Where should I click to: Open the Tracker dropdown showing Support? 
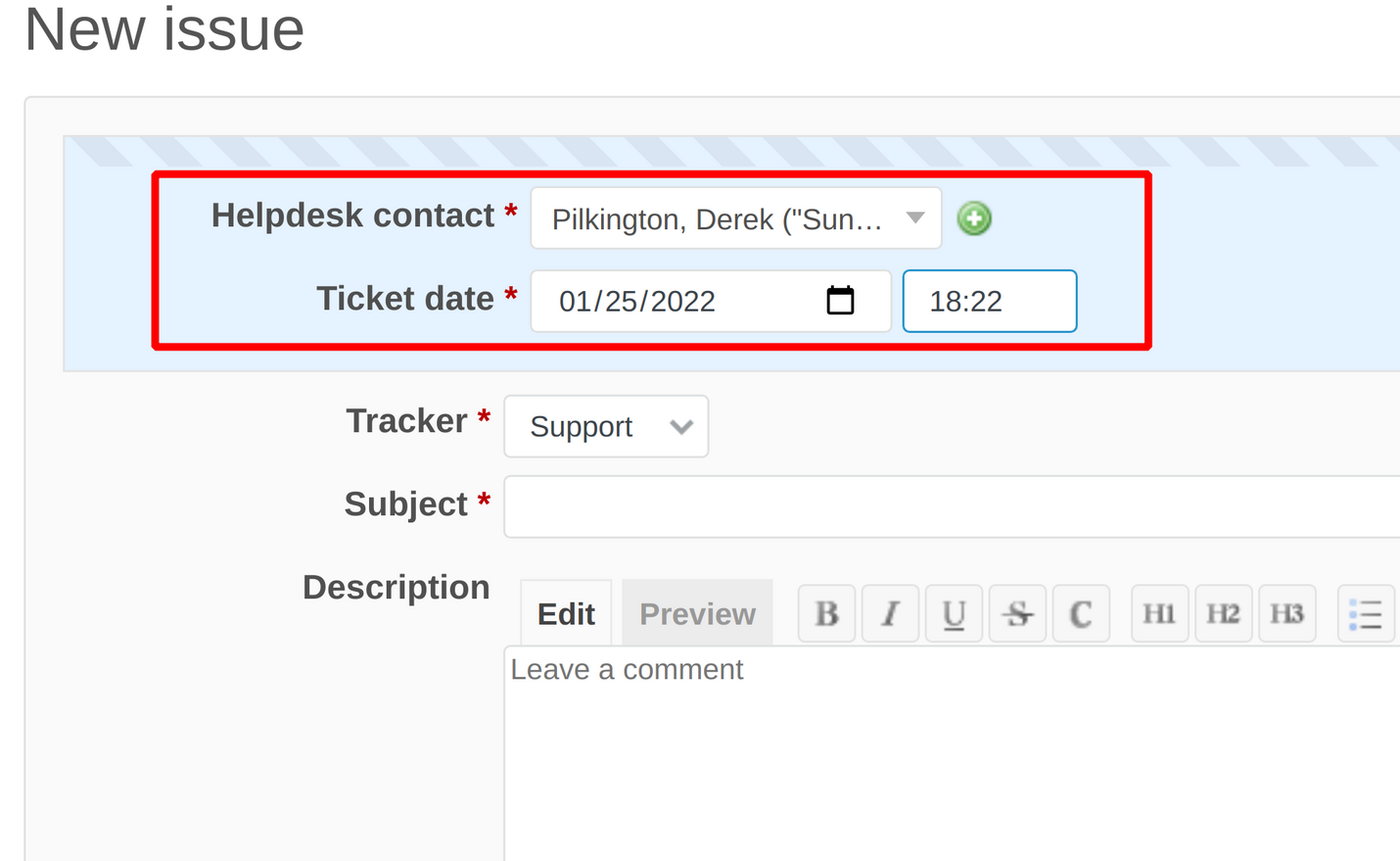(605, 426)
